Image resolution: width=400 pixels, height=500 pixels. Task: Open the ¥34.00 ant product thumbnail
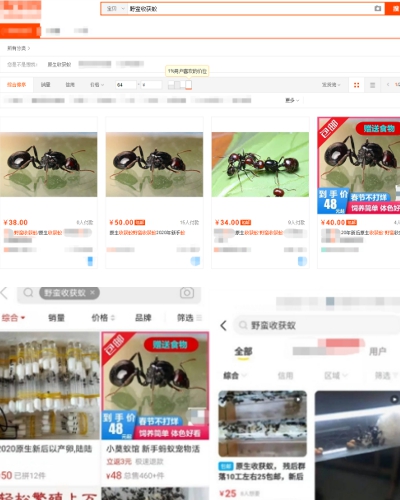[260, 164]
